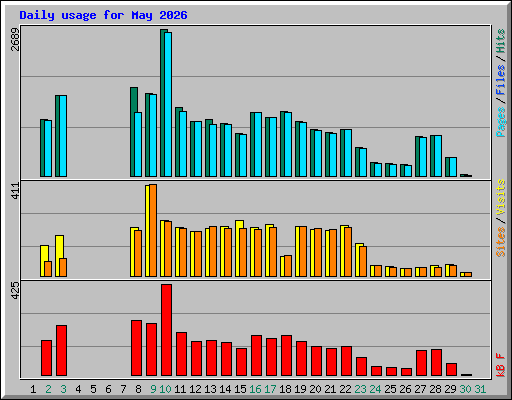Viewport: 512px width, 400px height.
Task: Click green day 17 axis label
Action: 270,389
